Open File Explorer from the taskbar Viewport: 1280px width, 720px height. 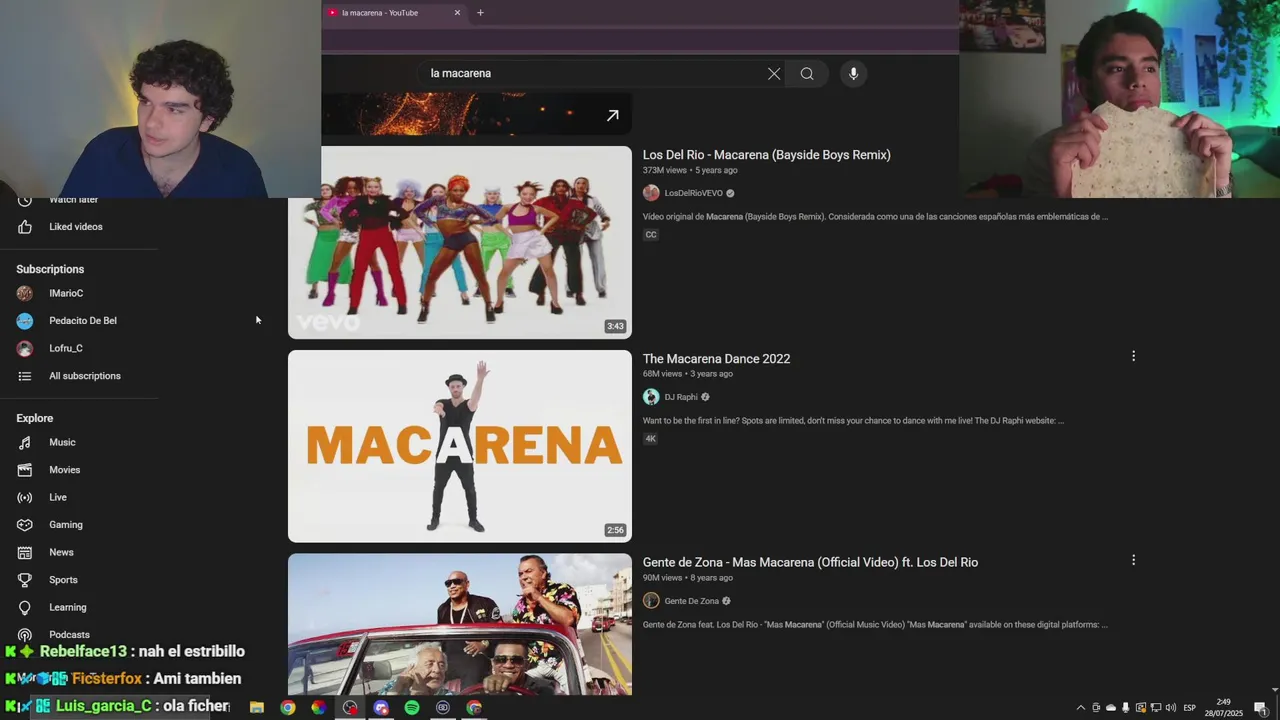point(257,707)
